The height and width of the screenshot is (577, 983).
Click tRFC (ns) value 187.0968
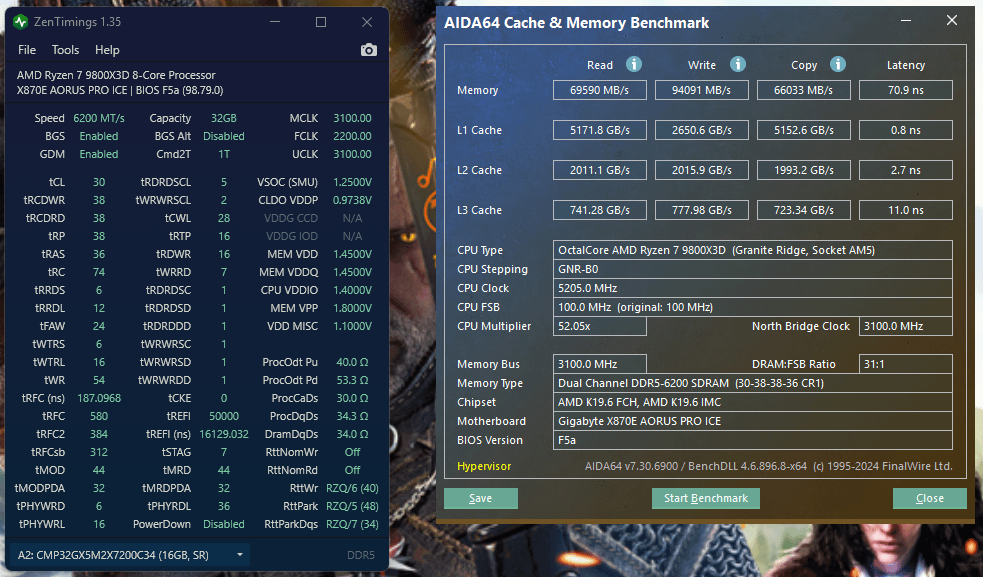(x=99, y=398)
